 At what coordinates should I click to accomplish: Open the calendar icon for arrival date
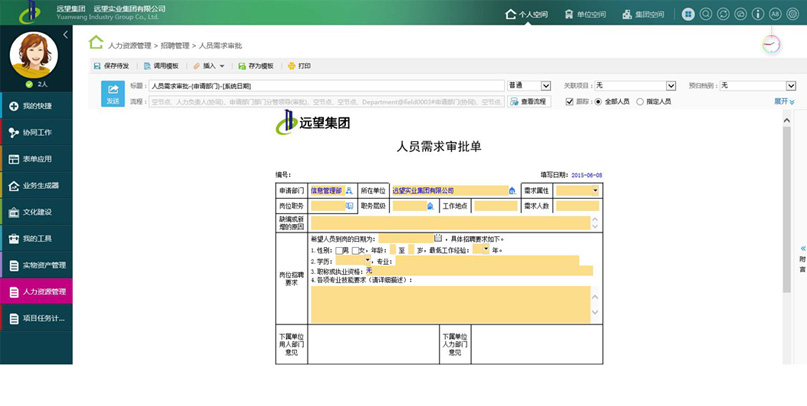point(438,238)
